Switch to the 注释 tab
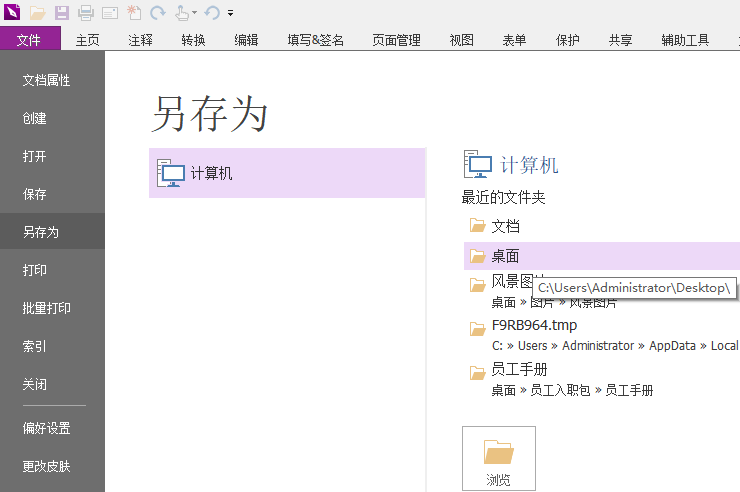The image size is (740, 492). [x=141, y=40]
